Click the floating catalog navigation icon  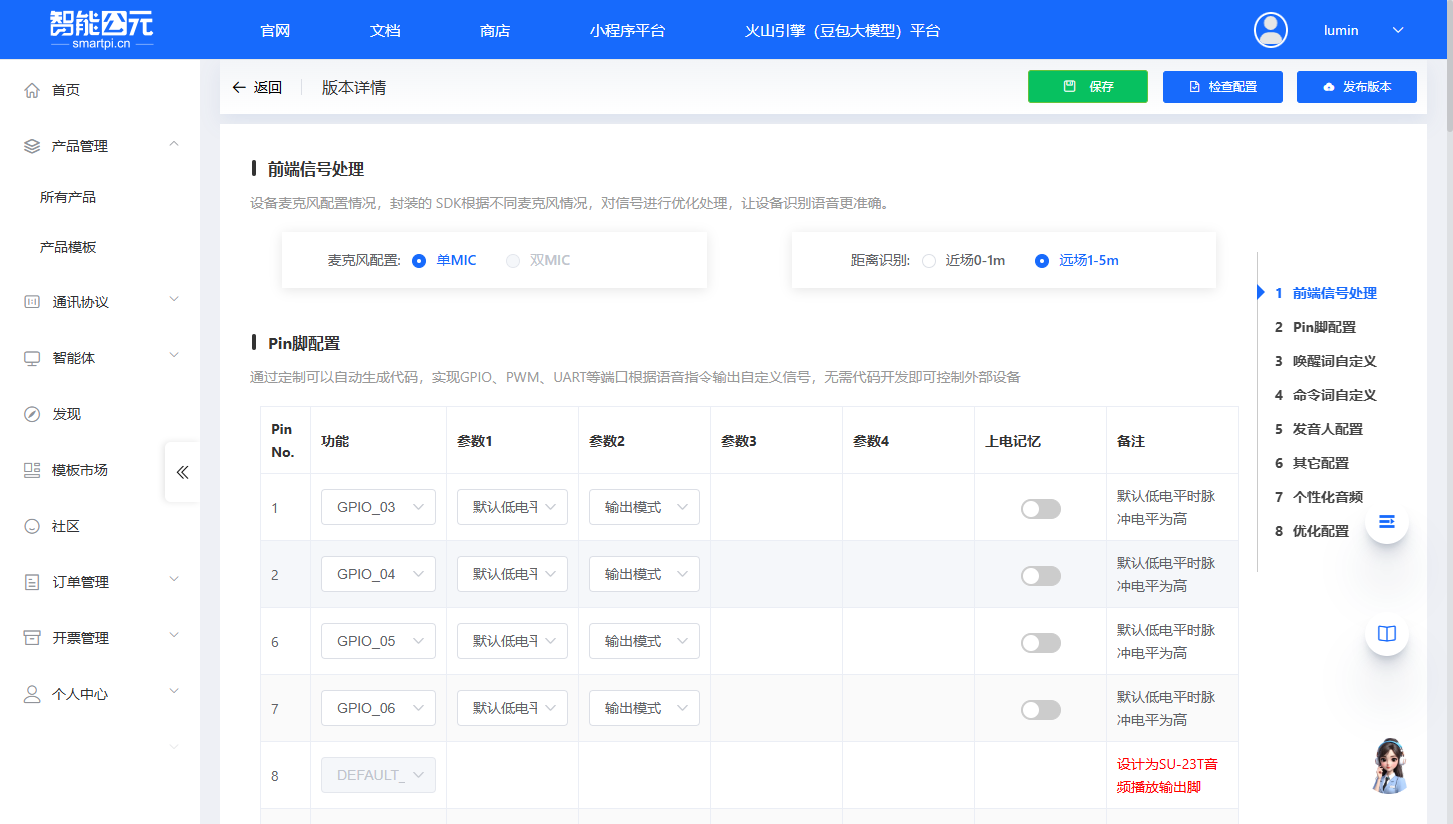click(1386, 521)
